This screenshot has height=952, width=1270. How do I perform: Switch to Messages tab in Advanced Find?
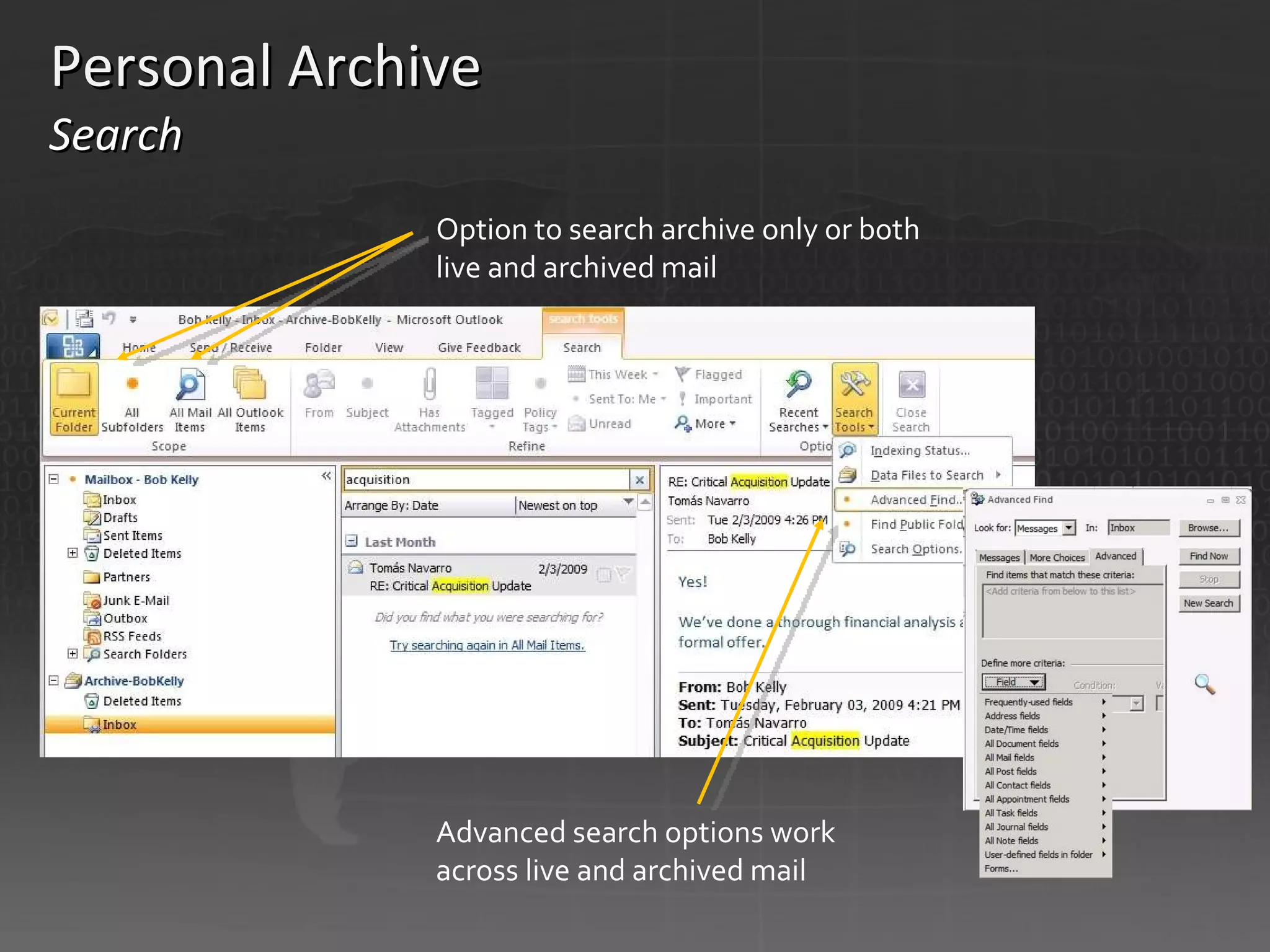999,557
